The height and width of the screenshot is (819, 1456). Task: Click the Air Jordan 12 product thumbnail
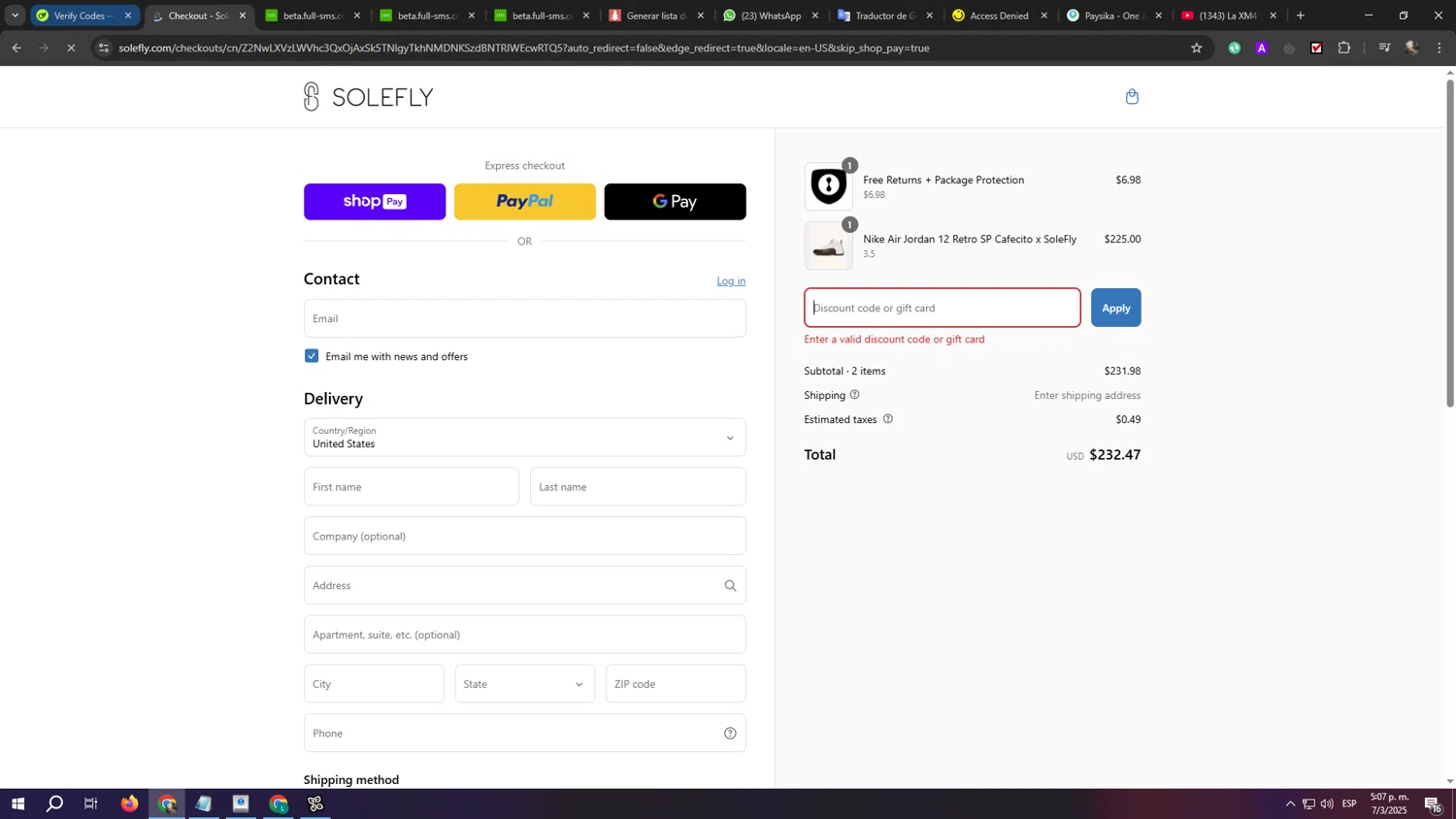pos(828,246)
